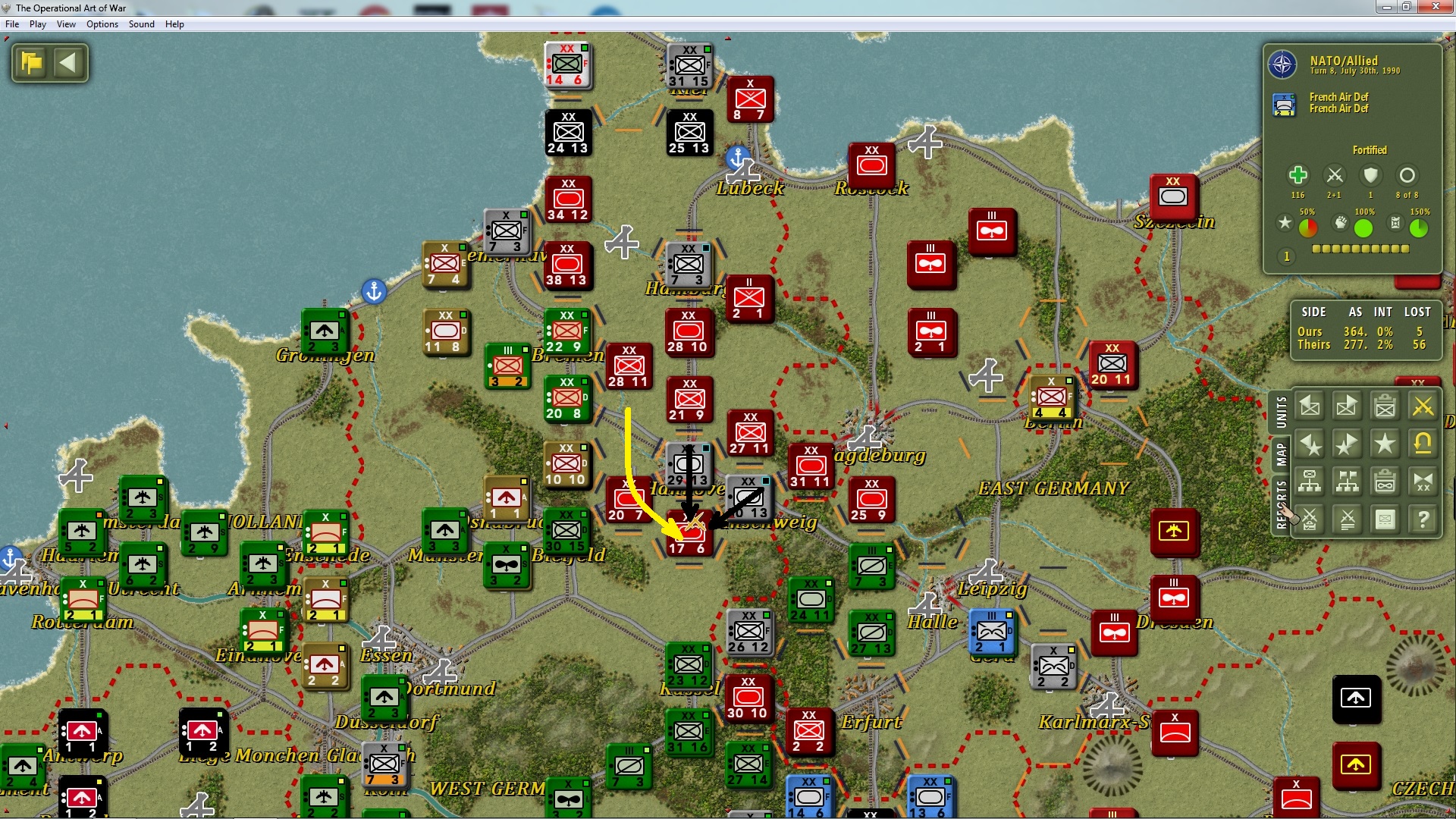Click the fist readiness icon

[x=1341, y=223]
